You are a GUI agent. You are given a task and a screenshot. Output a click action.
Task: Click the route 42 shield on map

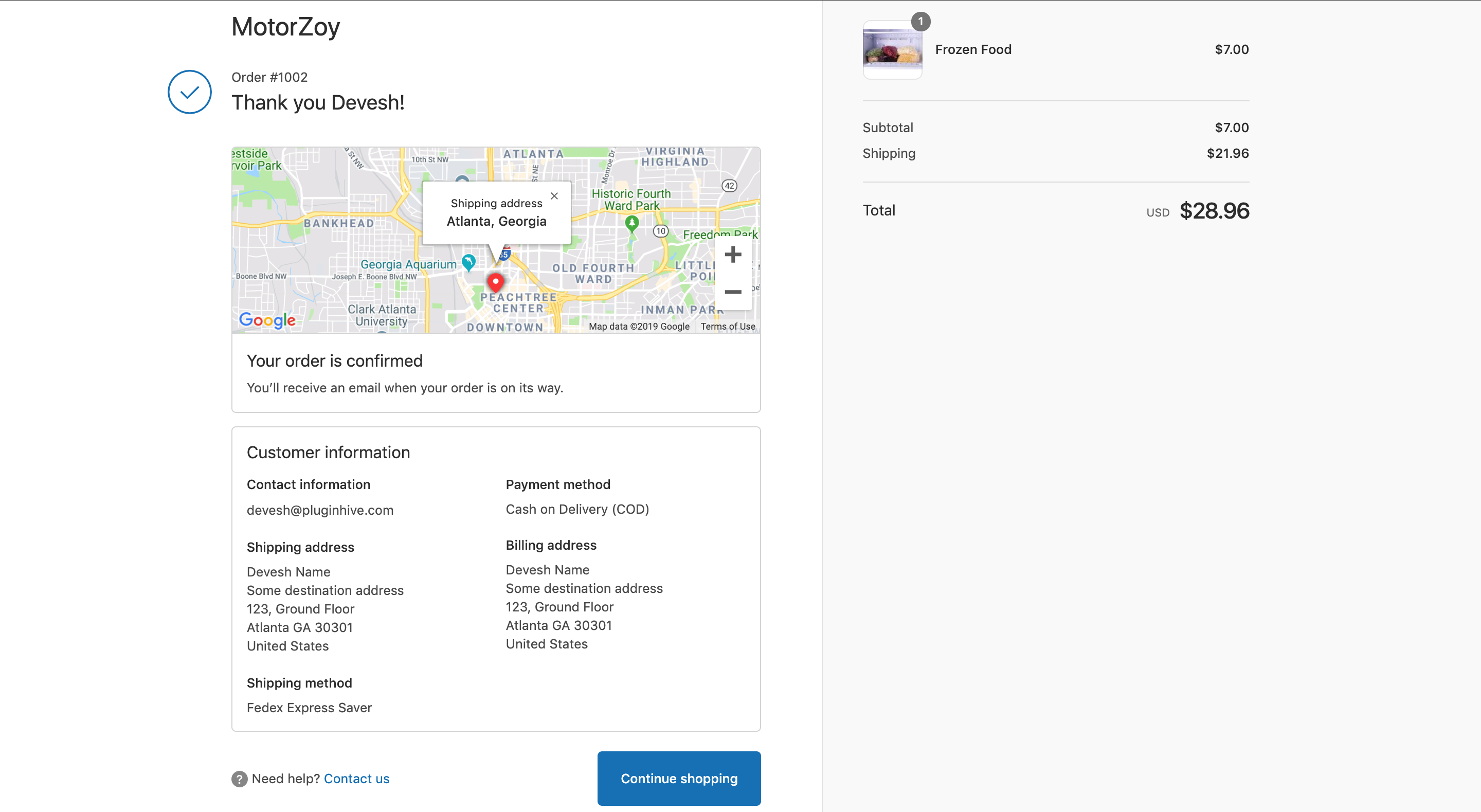(x=729, y=186)
